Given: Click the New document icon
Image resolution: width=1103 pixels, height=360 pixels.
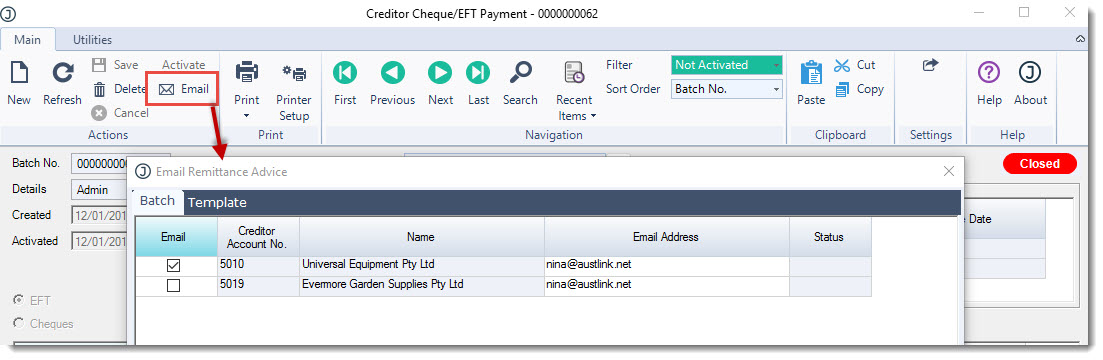Looking at the screenshot, I should click(19, 72).
